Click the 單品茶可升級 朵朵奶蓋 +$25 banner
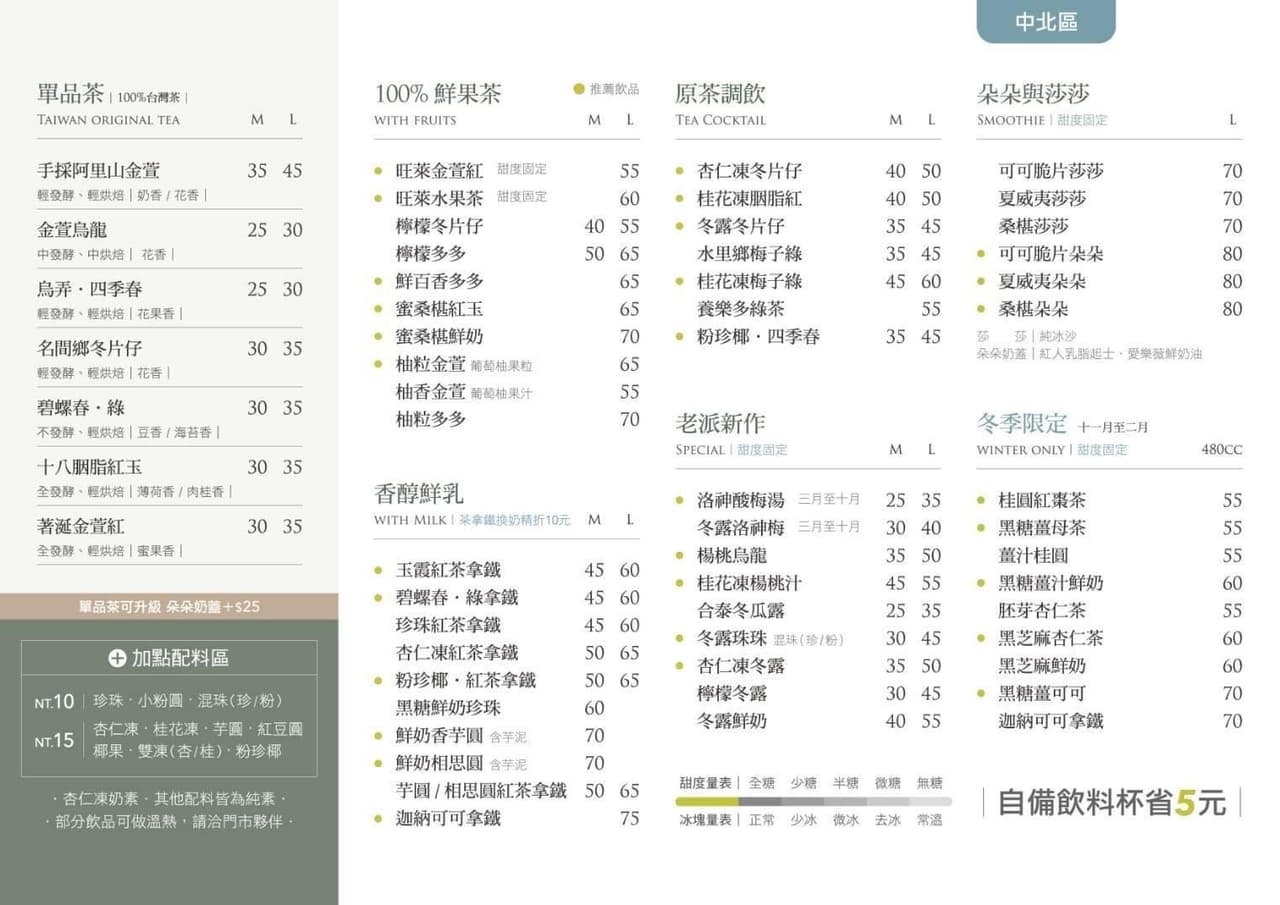 [169, 606]
